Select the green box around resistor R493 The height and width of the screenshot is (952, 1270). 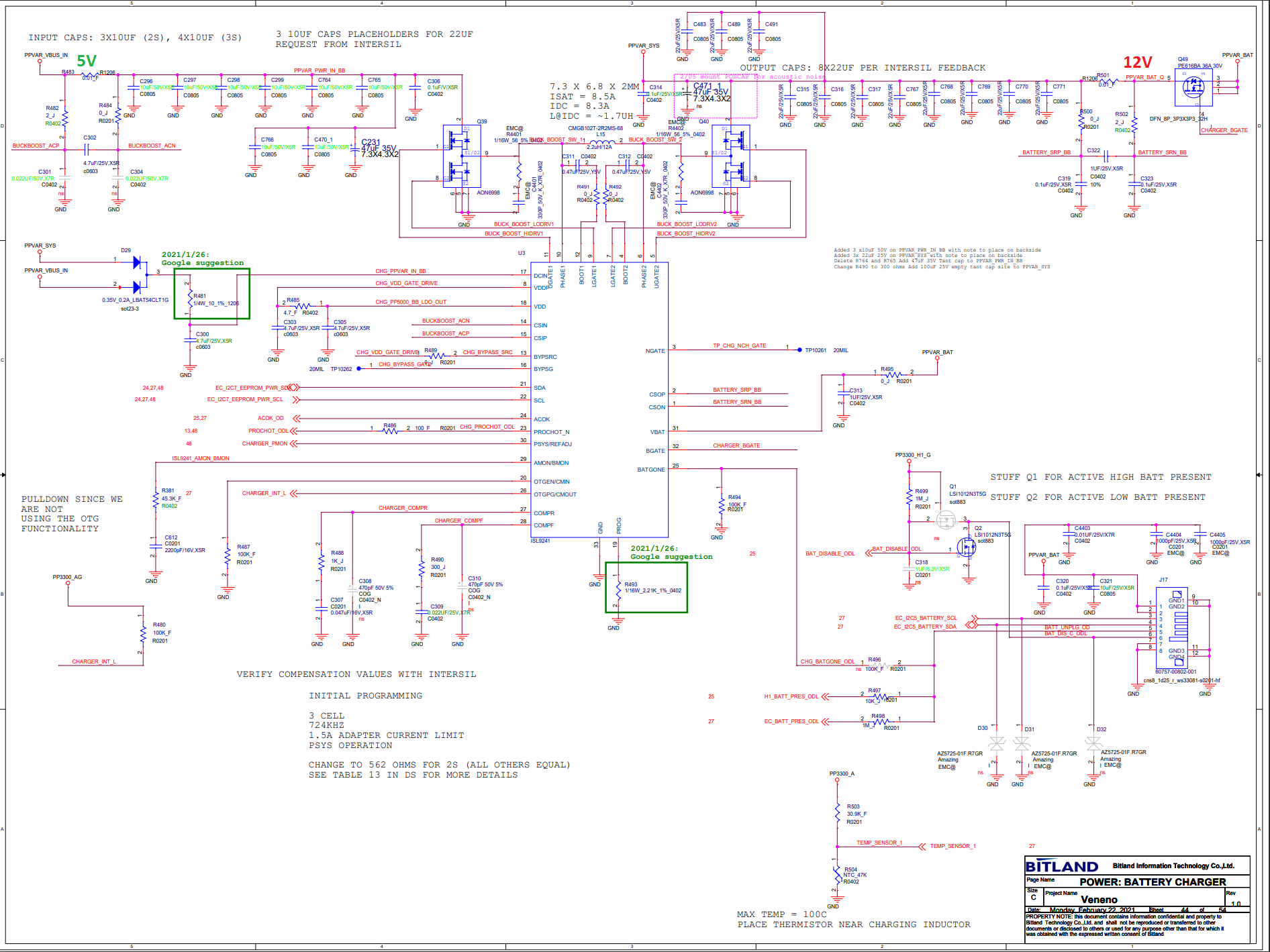pos(646,587)
